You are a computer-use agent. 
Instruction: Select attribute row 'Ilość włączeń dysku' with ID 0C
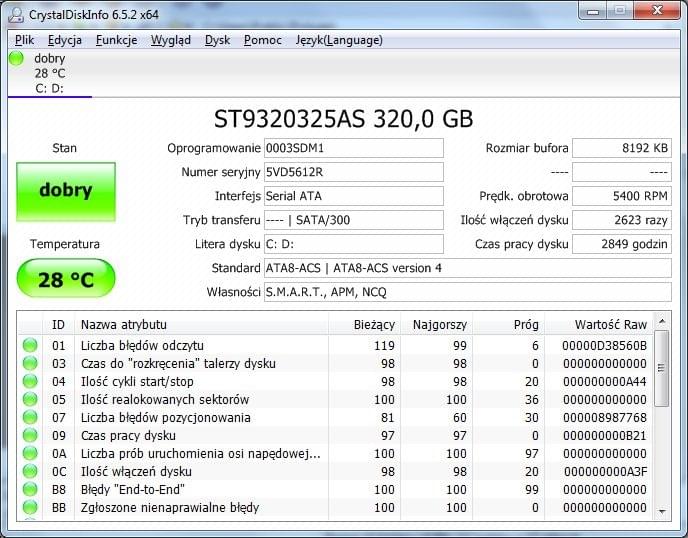pyautogui.click(x=335, y=471)
